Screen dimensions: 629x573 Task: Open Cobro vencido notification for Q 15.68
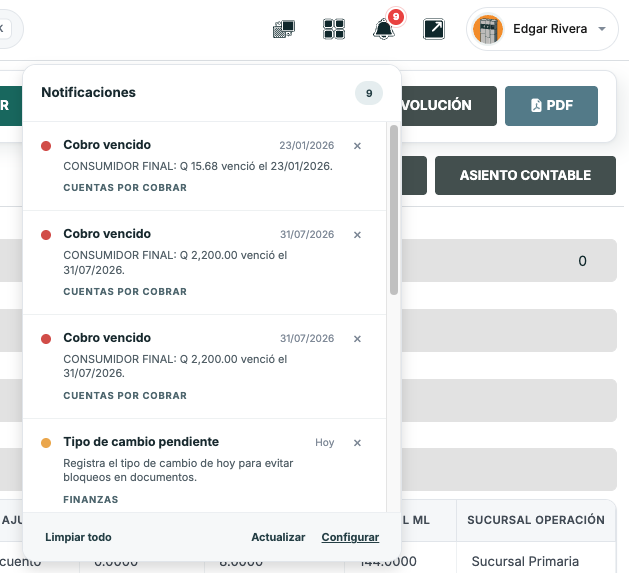click(x=205, y=166)
